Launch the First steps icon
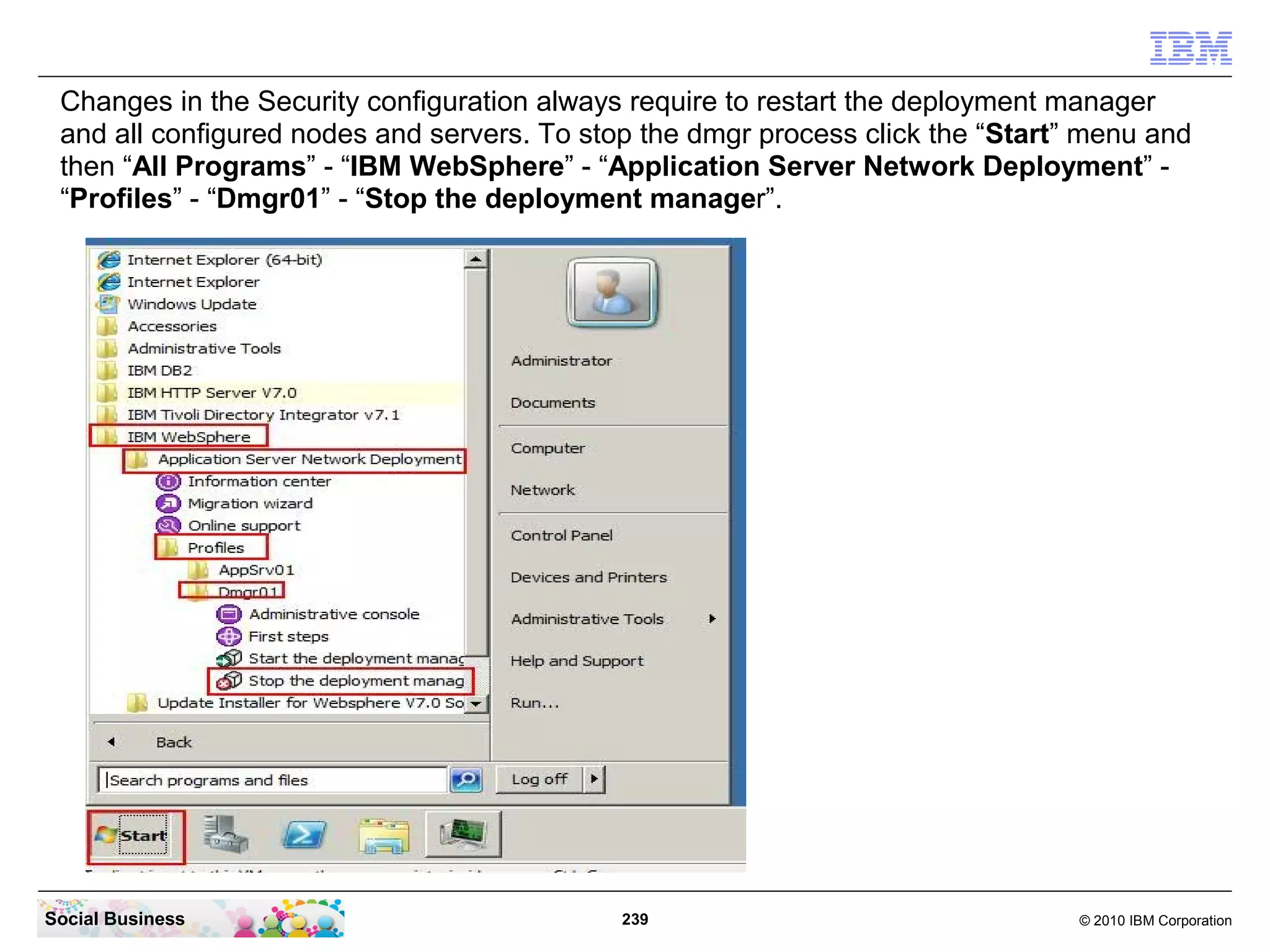Screen dimensions: 1270x952 [228, 637]
